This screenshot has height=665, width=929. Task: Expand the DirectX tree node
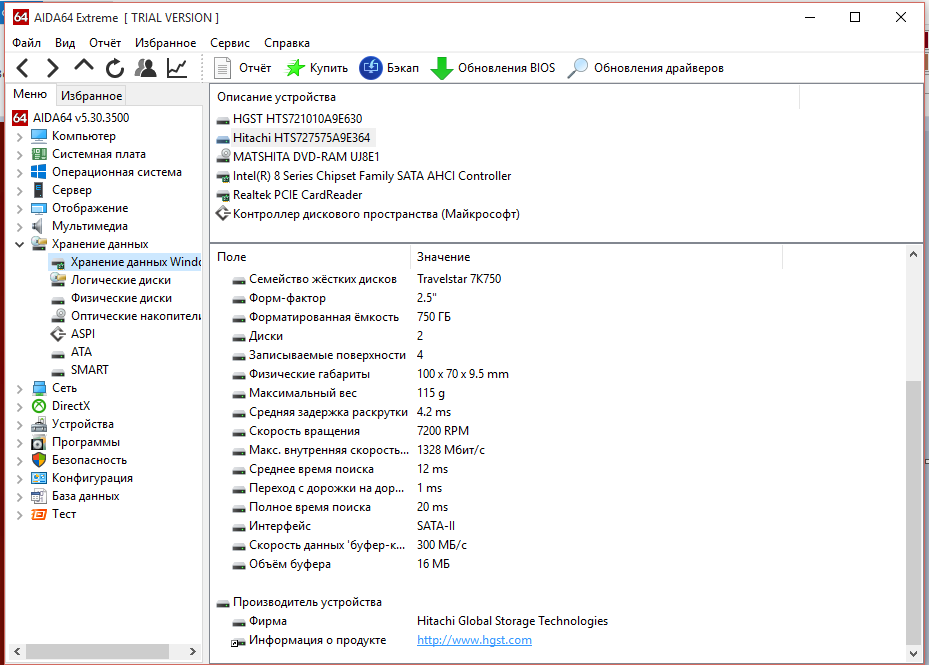[19, 407]
